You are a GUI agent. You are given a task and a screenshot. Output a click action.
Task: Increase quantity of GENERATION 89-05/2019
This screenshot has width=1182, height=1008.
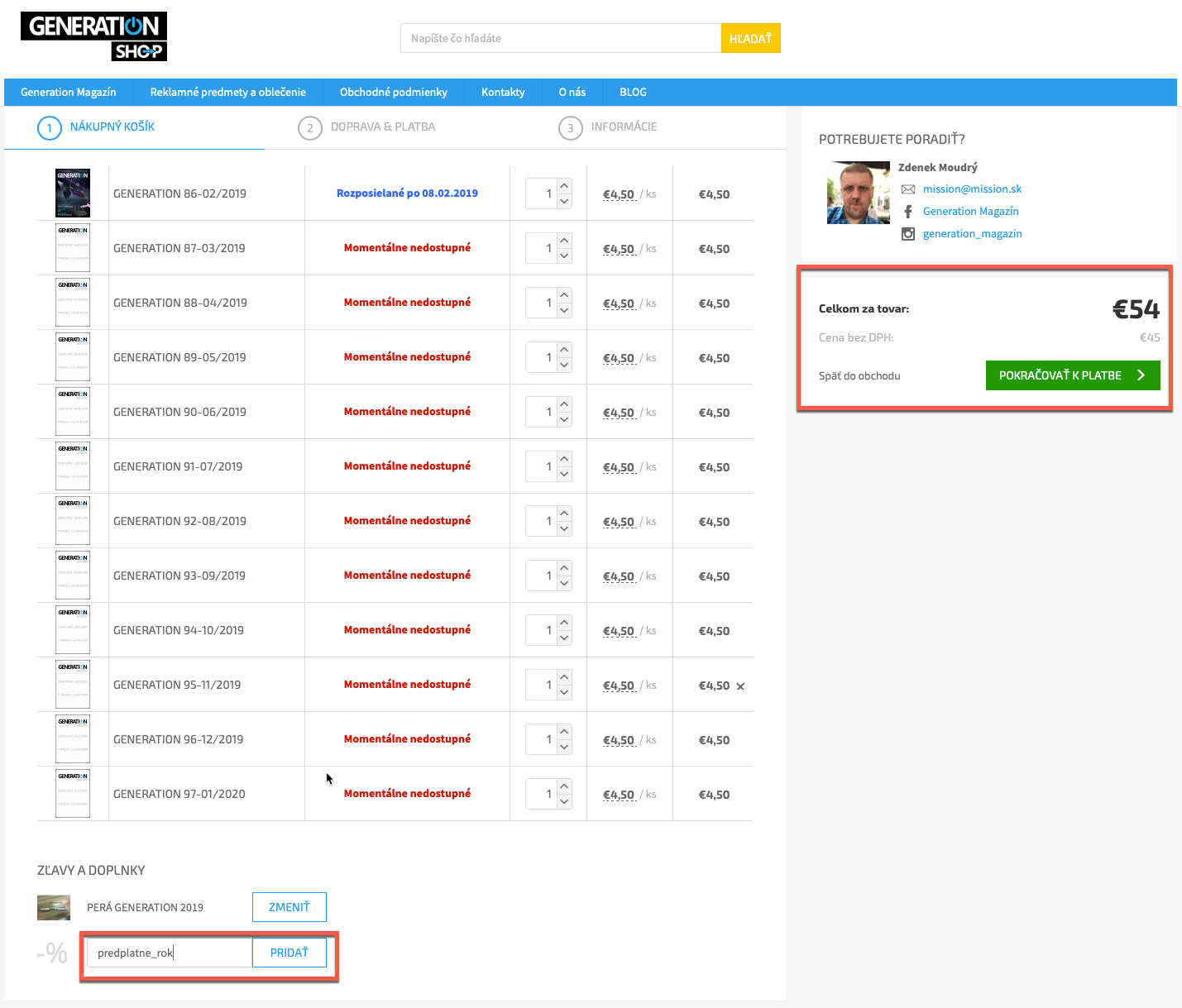tap(564, 350)
